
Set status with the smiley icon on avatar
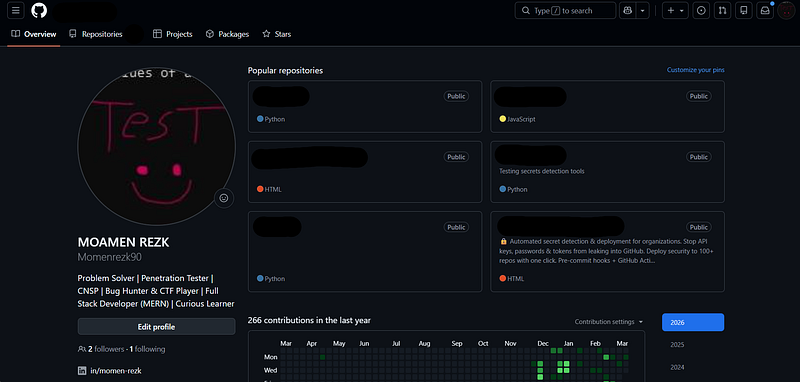point(224,198)
